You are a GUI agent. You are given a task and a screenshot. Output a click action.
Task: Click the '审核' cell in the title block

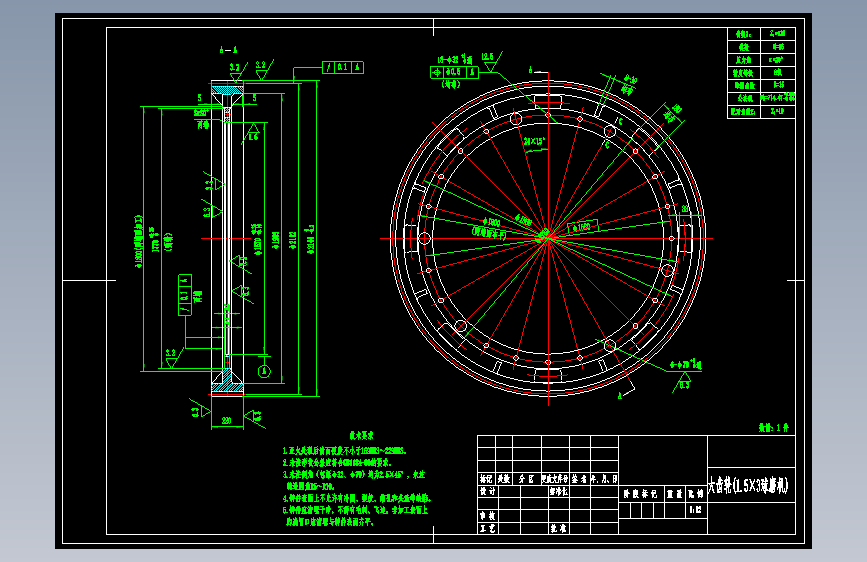(487, 516)
